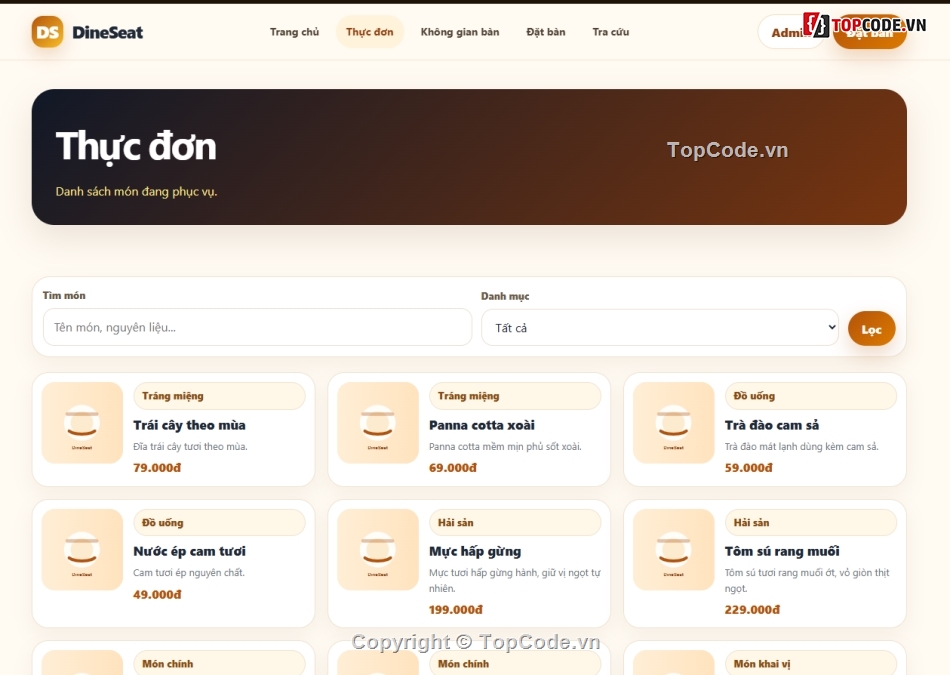Select the Trái cây theo mùa title
The height and width of the screenshot is (675, 950).
click(x=189, y=425)
